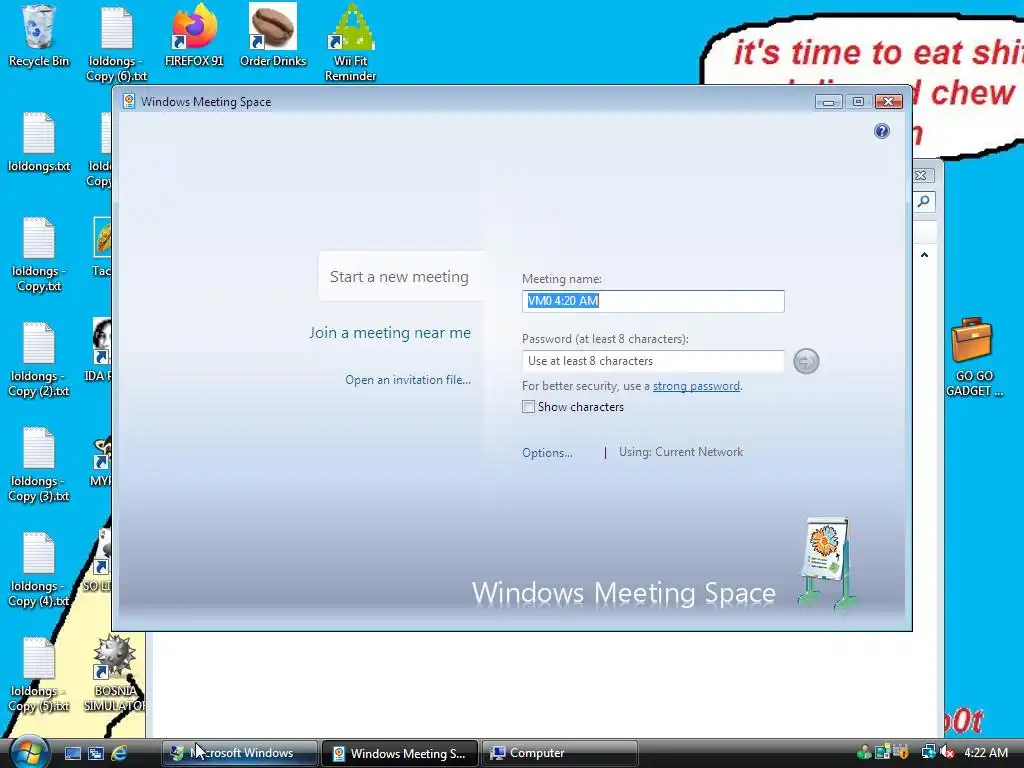The height and width of the screenshot is (768, 1024).
Task: Click the Show Desktop quick launch icon
Action: pos(72,753)
